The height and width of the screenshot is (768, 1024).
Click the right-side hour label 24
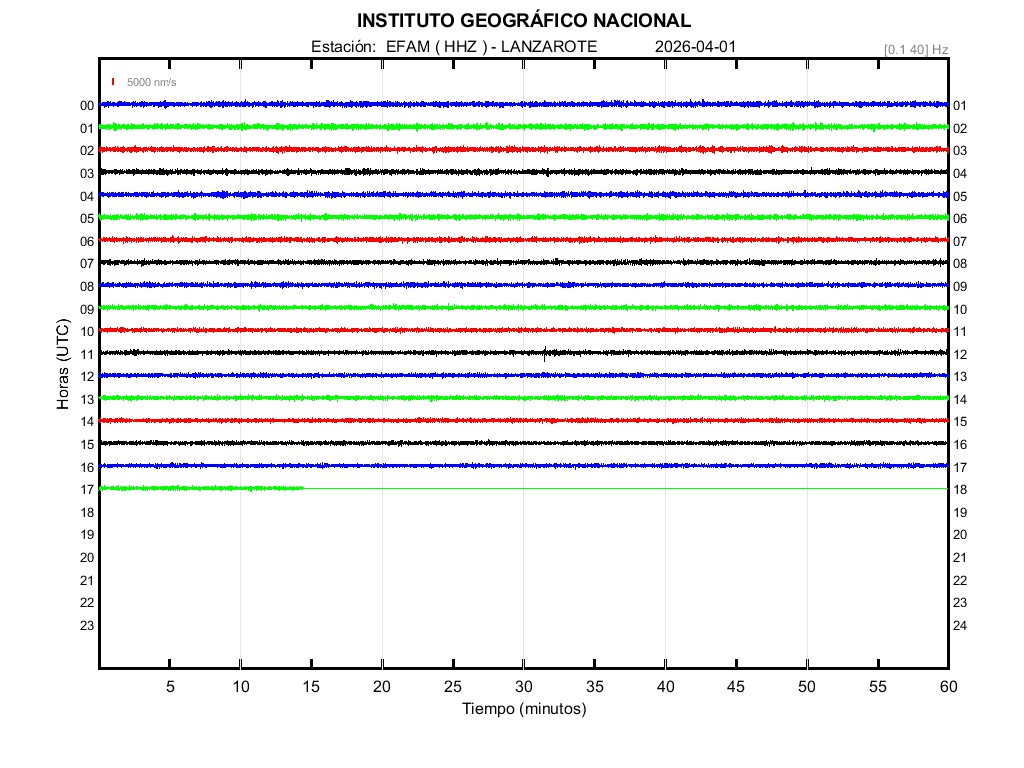(x=960, y=626)
